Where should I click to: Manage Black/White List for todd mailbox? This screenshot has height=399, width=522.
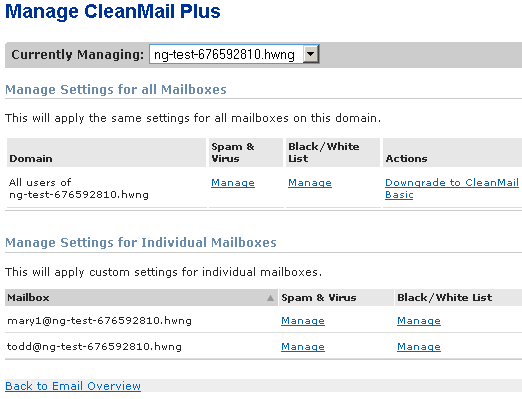(419, 347)
